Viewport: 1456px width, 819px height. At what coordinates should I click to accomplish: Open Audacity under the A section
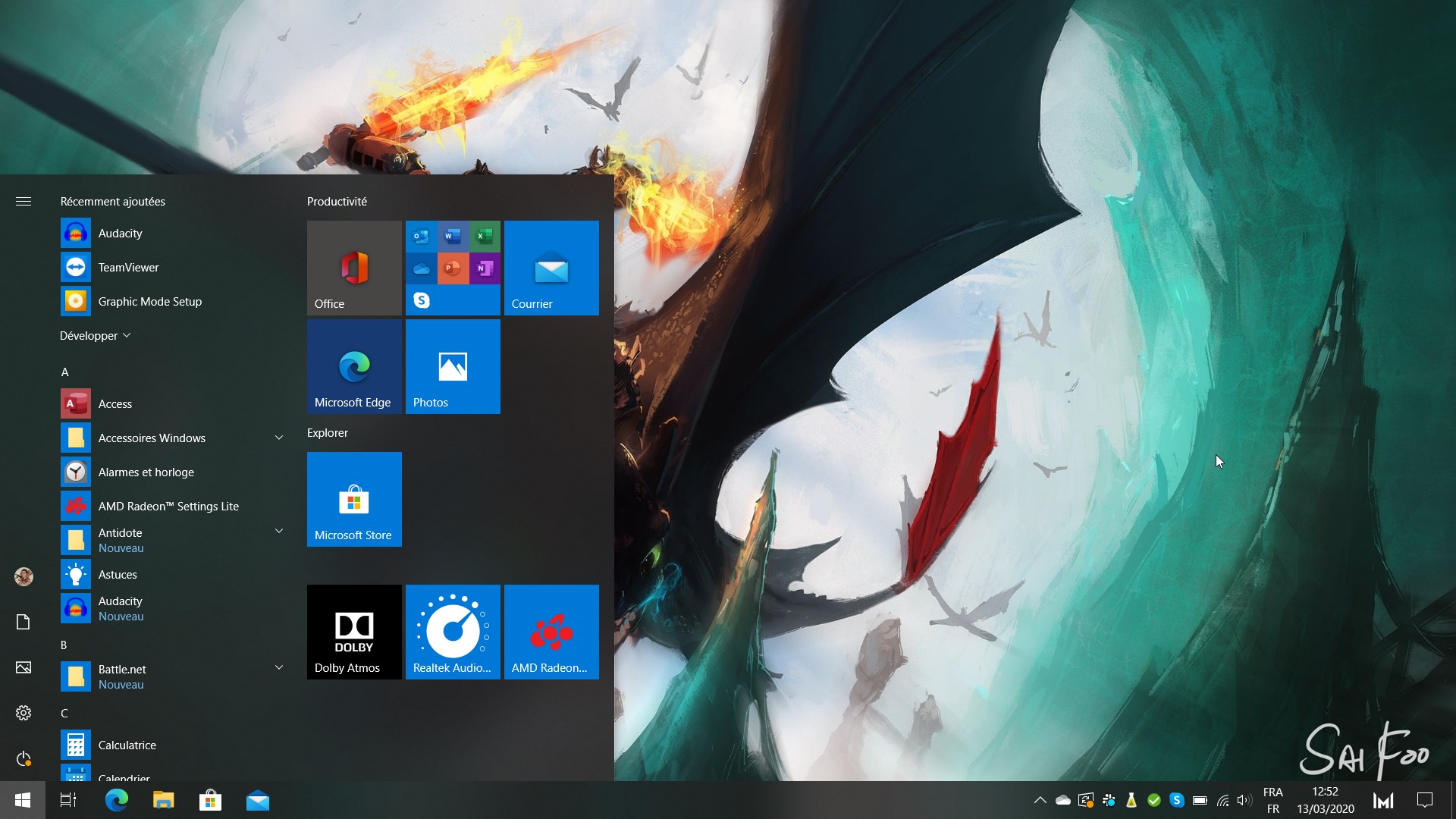(173, 608)
